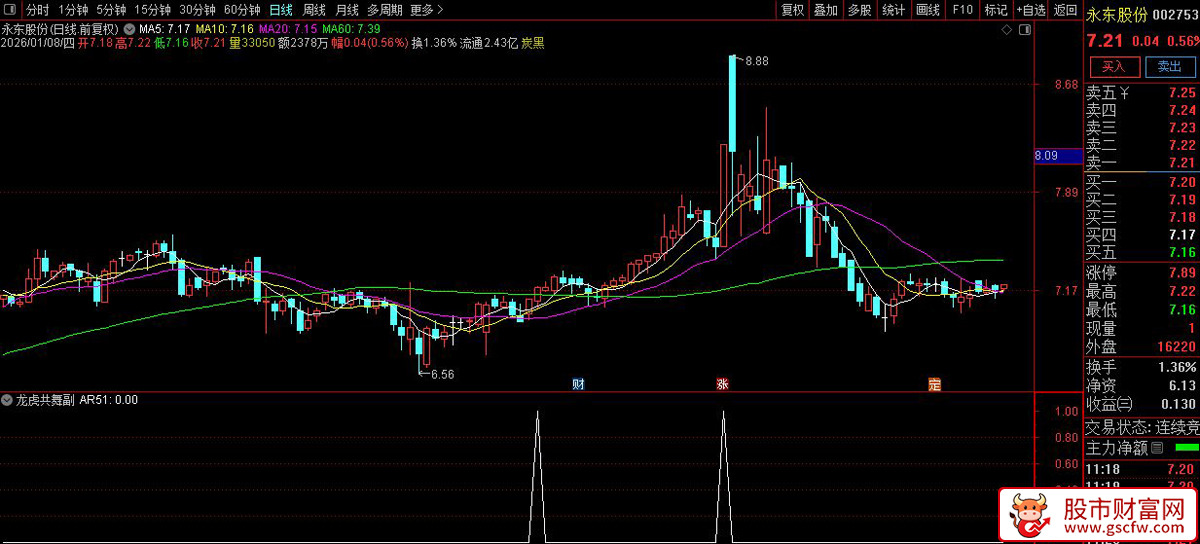Click the diamond marker icon above chart
Screen dimensions: 1200x544
coord(1007,30)
